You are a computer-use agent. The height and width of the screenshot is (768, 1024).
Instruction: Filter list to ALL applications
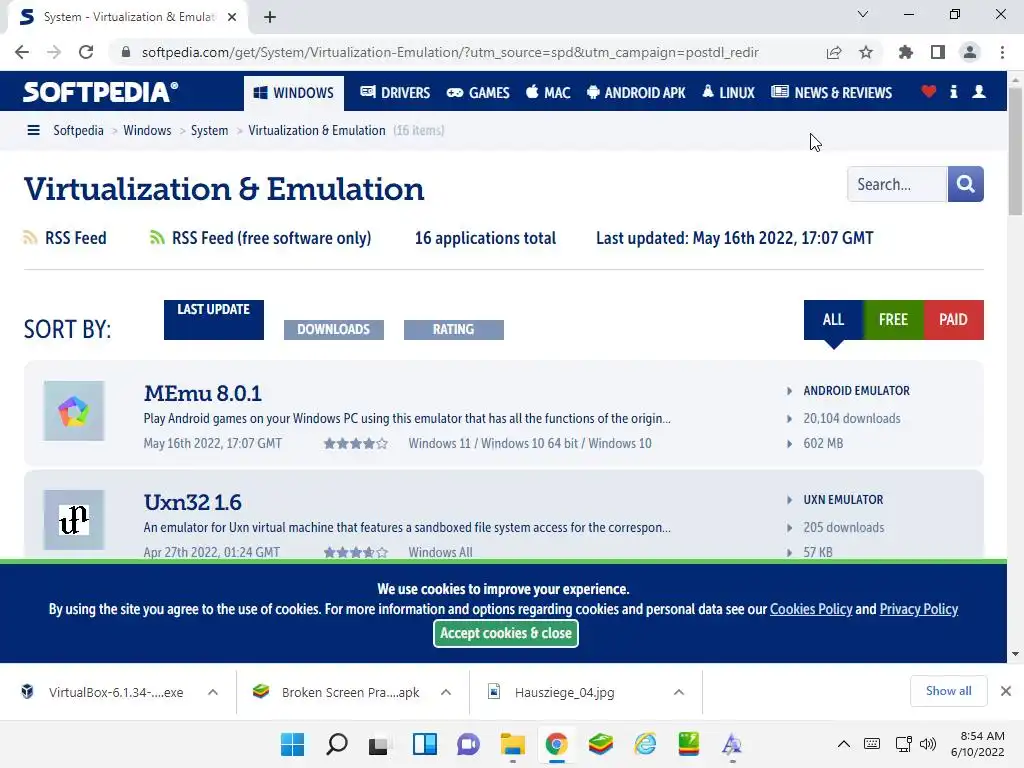833,320
